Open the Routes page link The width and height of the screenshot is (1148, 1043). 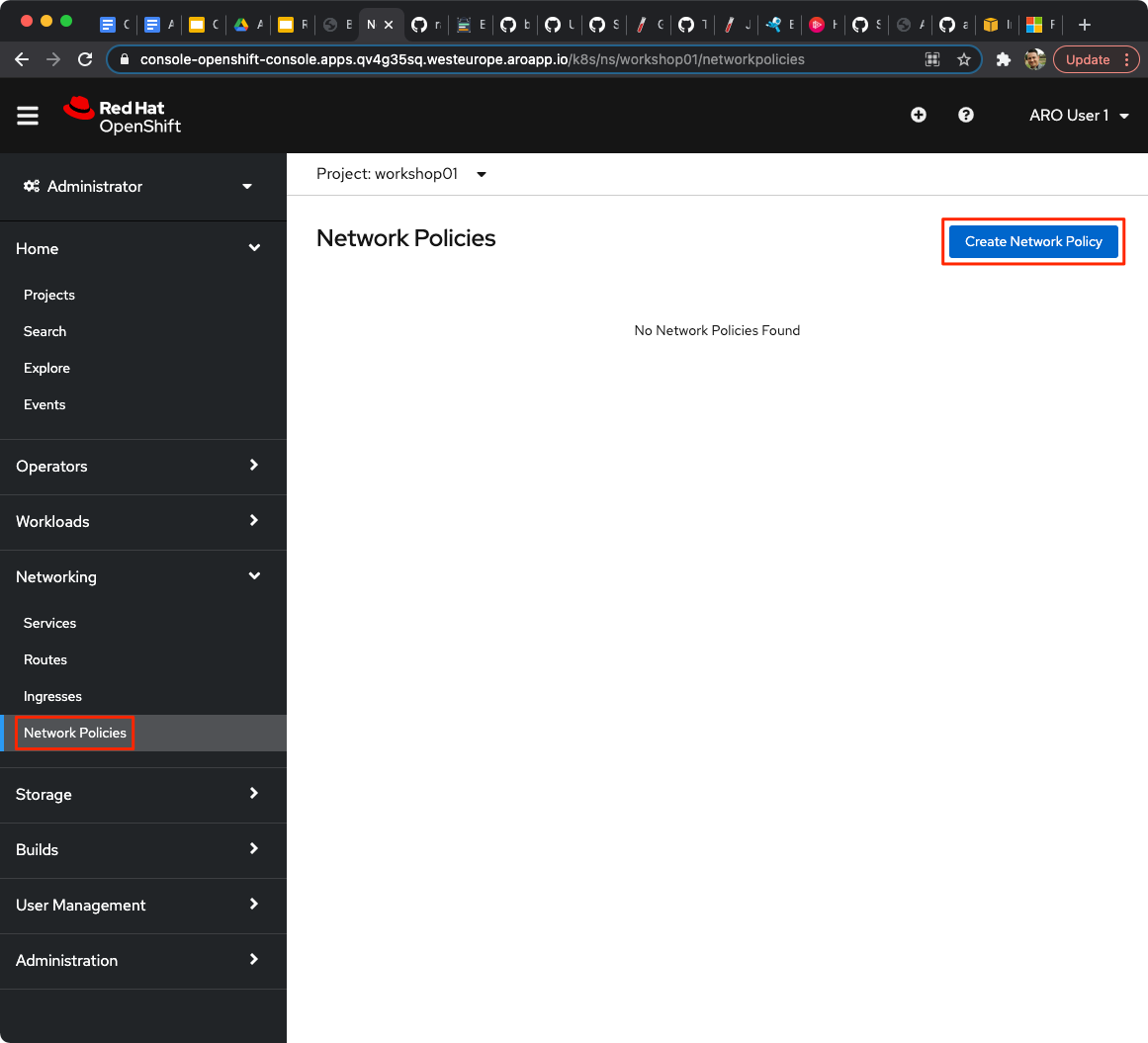(44, 659)
